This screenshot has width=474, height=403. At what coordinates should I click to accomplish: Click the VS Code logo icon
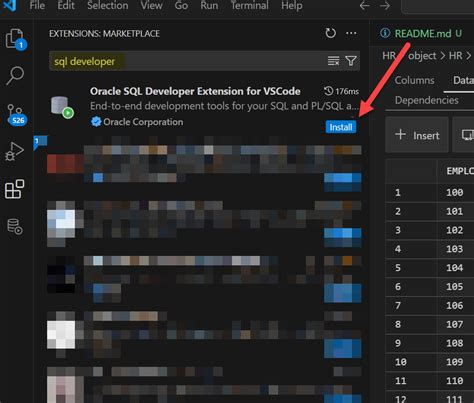tap(9, 5)
